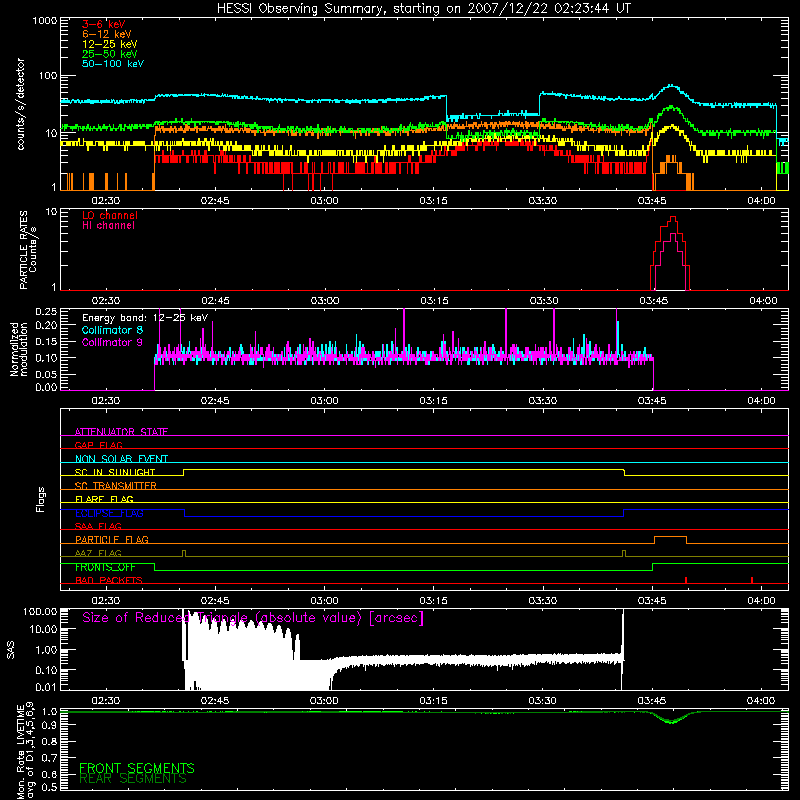Click the 100.00 tick on SAS axis
The width and height of the screenshot is (800, 800).
tap(40, 612)
